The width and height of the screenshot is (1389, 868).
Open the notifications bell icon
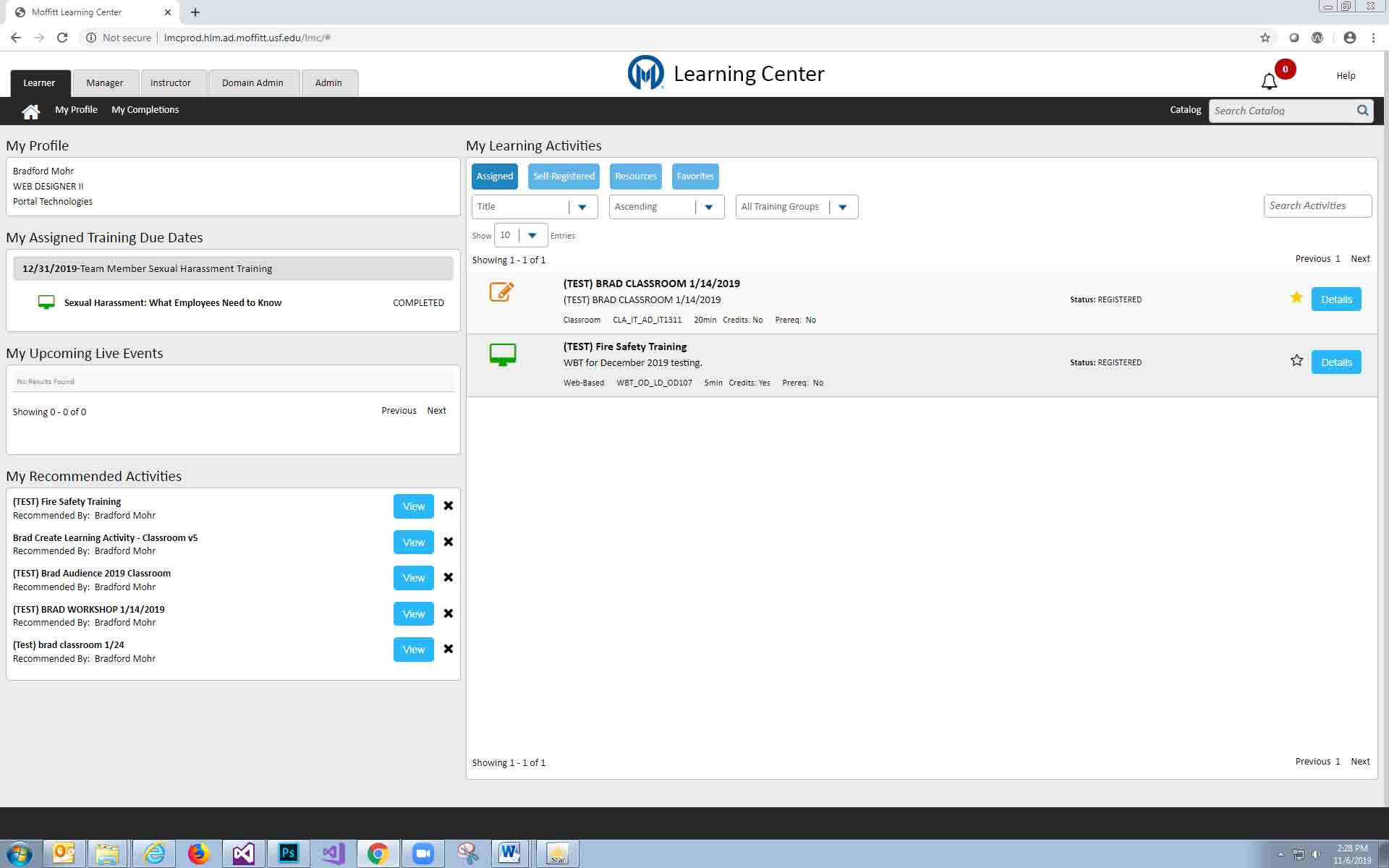click(1269, 82)
